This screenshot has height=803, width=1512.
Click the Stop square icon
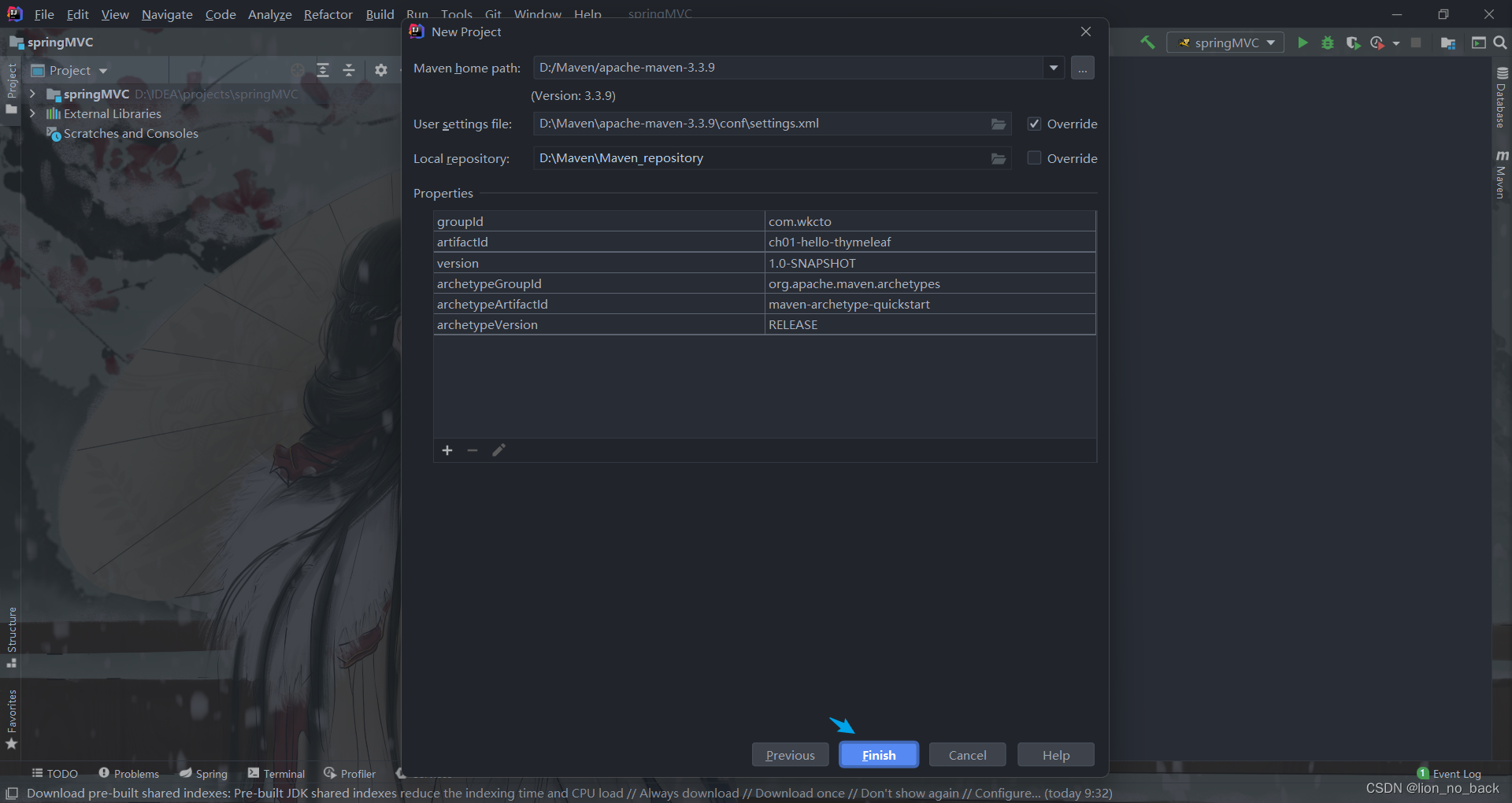1416,43
